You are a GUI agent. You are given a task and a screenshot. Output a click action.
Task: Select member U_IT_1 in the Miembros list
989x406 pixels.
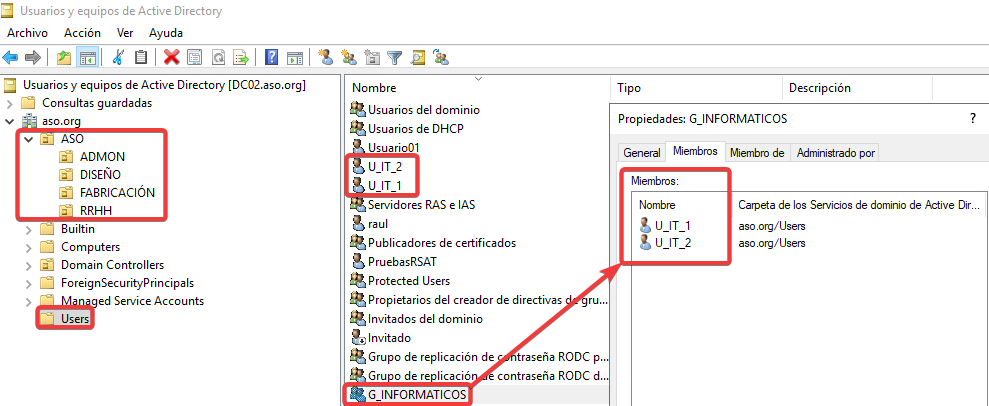coord(673,225)
